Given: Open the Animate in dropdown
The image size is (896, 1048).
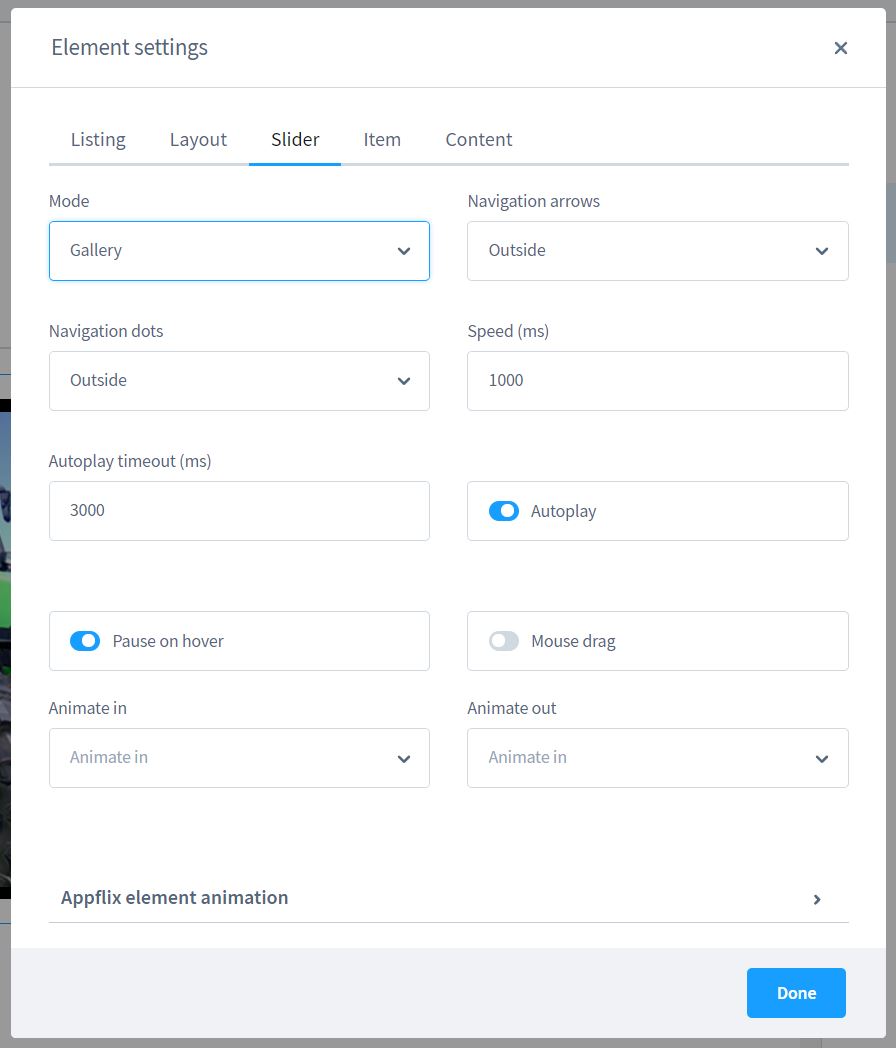Looking at the screenshot, I should click(239, 758).
